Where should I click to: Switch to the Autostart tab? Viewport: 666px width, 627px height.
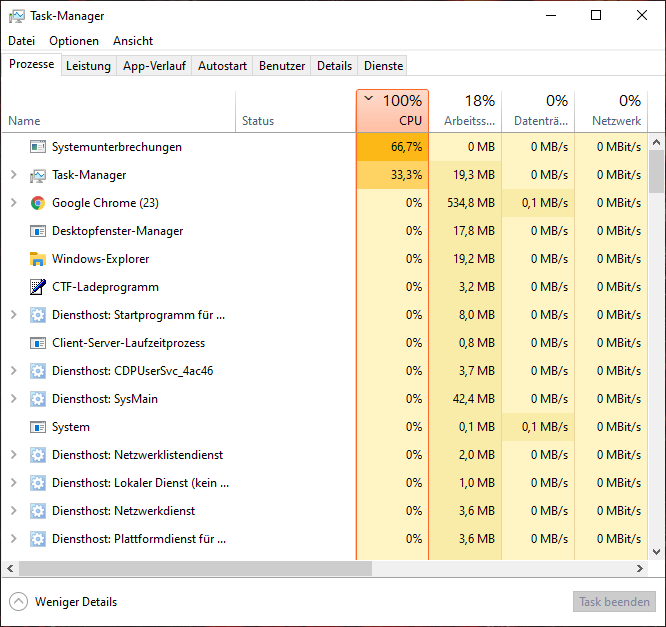pos(222,66)
